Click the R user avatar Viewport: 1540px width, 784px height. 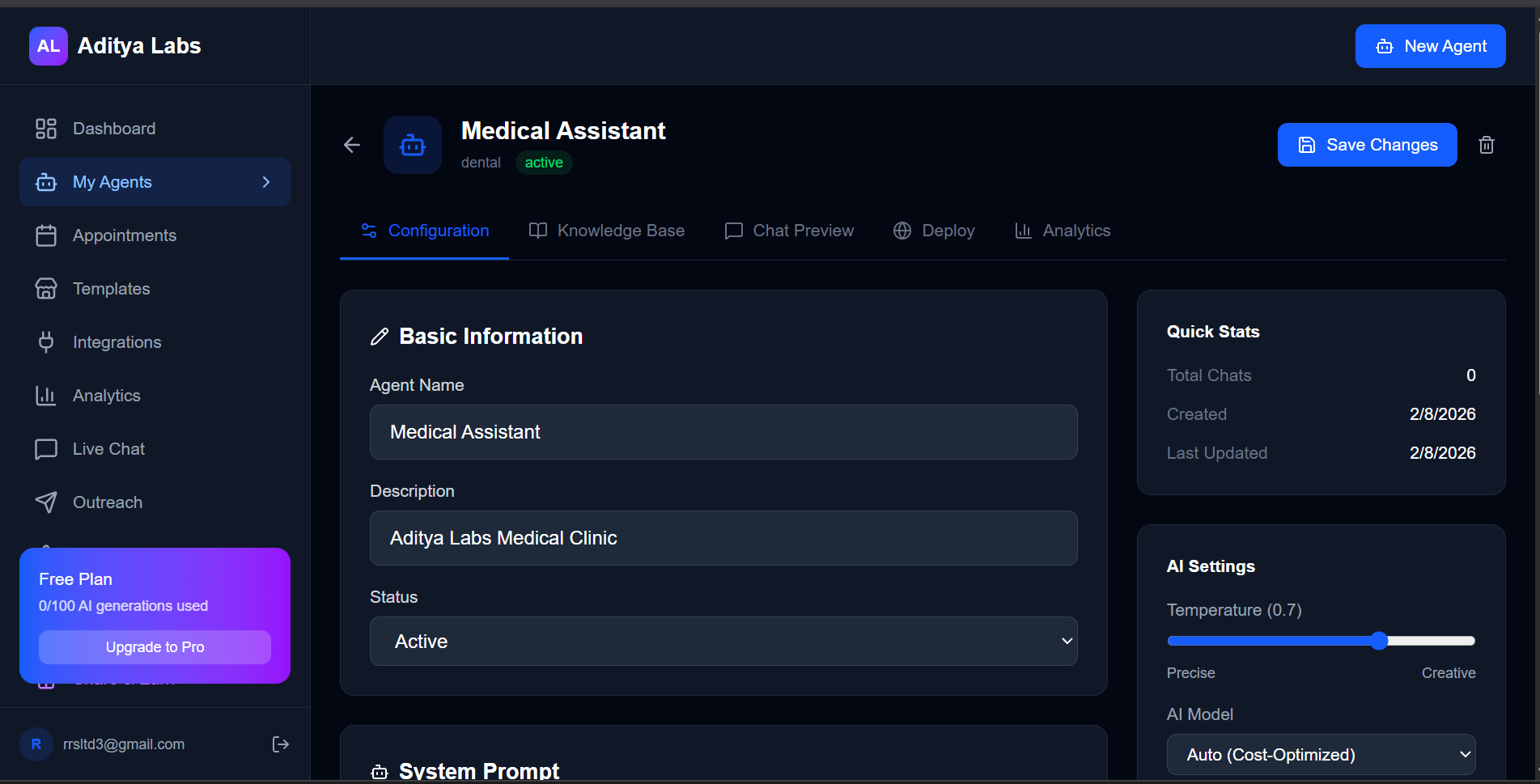coord(36,744)
